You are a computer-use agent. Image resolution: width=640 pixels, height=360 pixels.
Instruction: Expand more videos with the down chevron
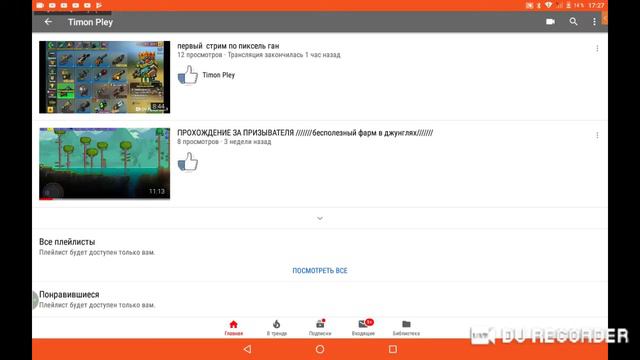(x=320, y=218)
